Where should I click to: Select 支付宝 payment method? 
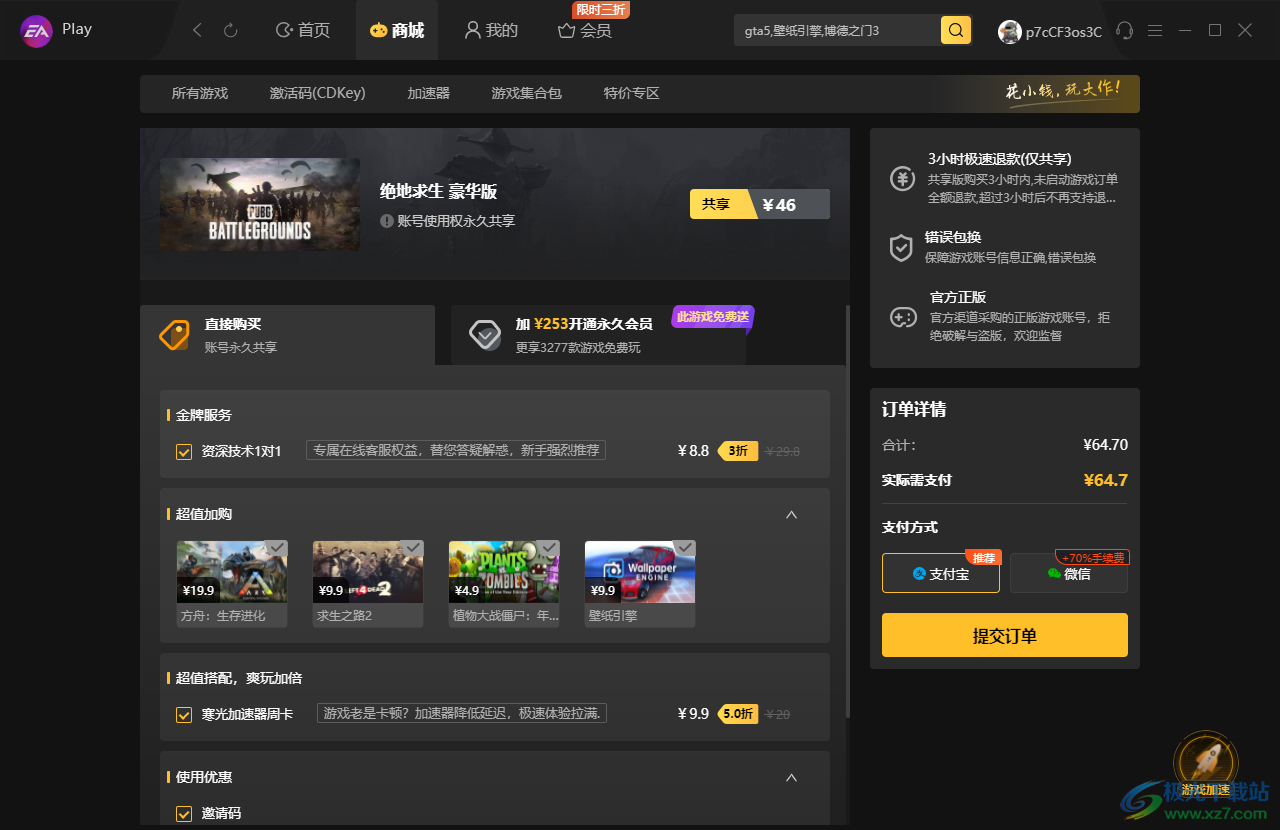[941, 573]
